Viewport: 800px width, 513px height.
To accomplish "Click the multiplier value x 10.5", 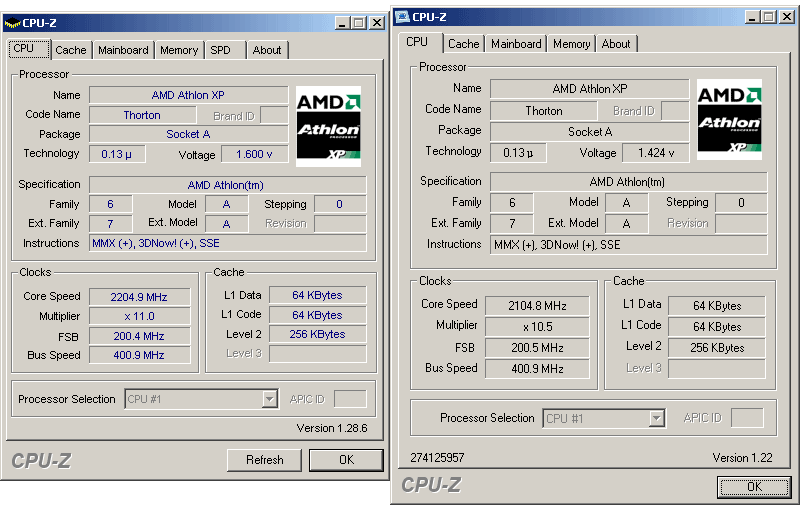I will [x=537, y=327].
